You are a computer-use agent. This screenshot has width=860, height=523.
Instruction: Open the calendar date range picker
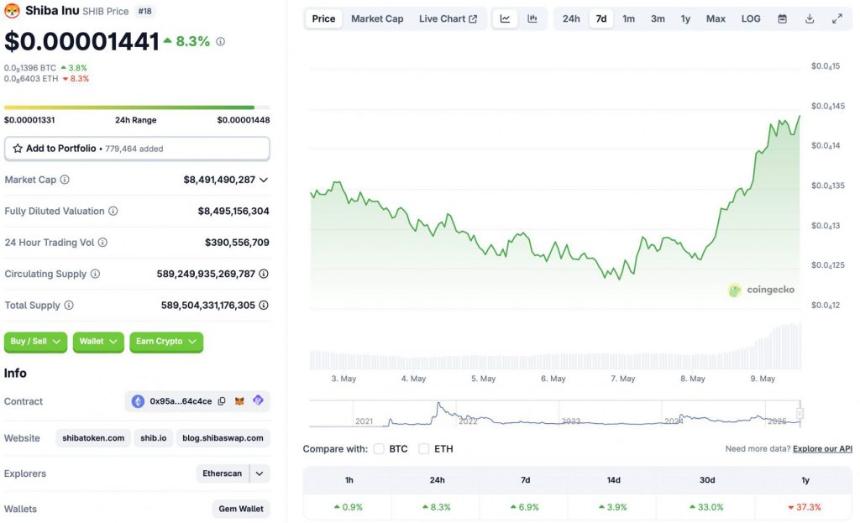[782, 19]
